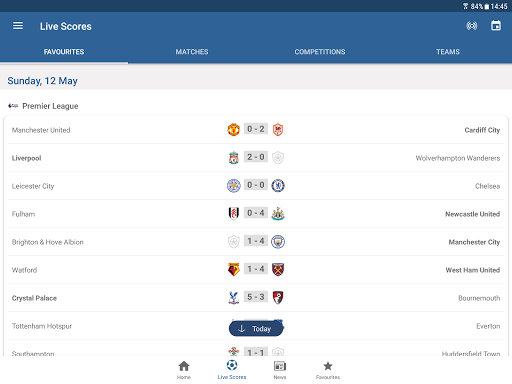Open the Teams tab
The height and width of the screenshot is (384, 512).
point(448,52)
